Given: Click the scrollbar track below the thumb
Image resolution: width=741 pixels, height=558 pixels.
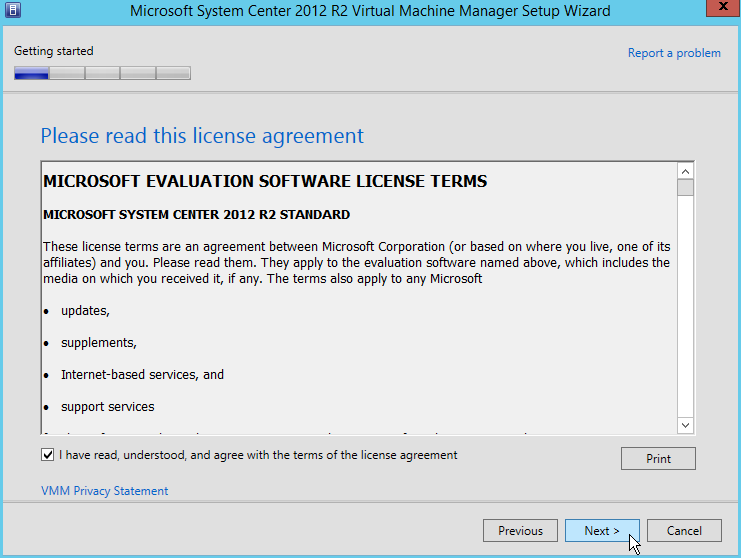Looking at the screenshot, I should (x=685, y=320).
